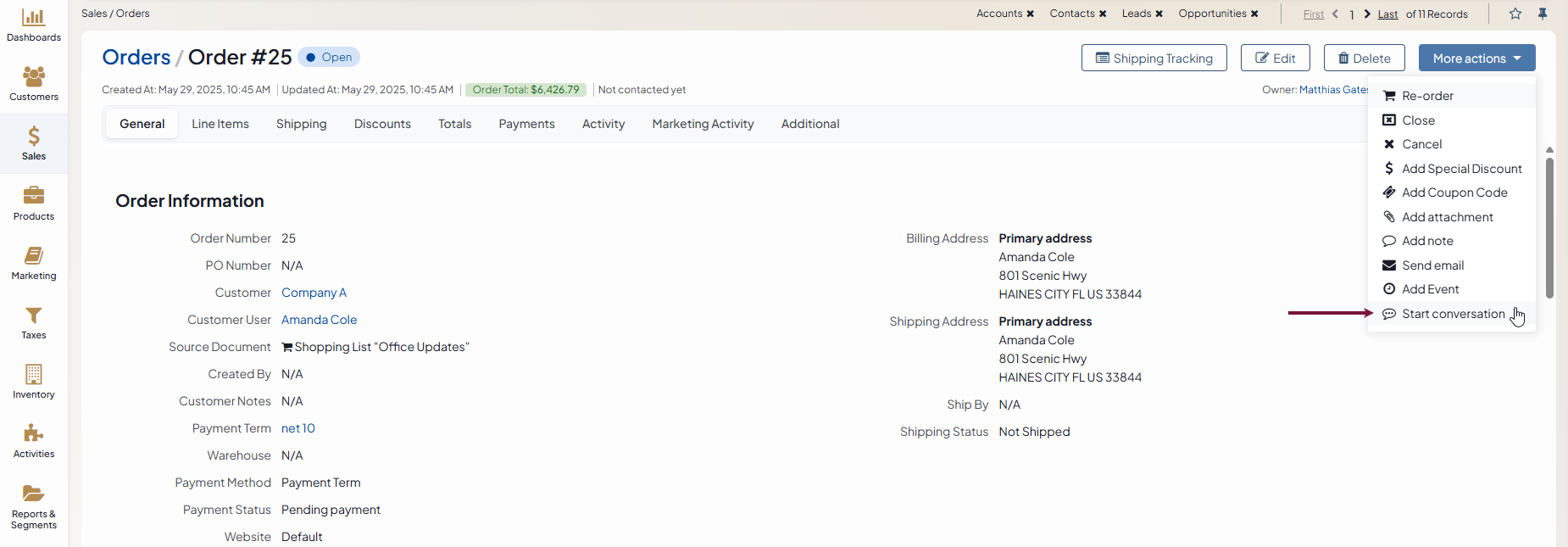Switch to the Line Items tab

click(x=220, y=124)
